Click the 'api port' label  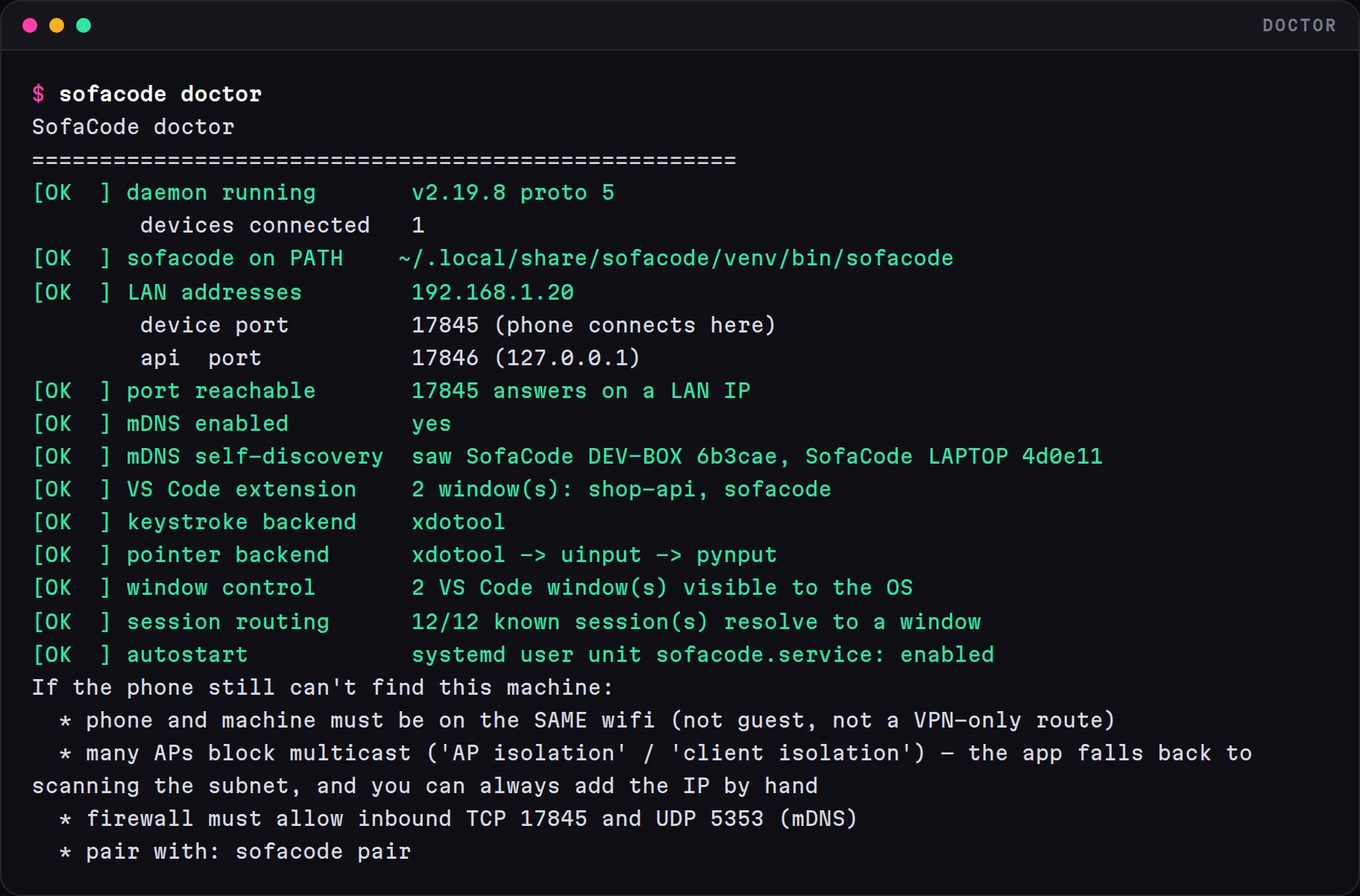pos(201,358)
